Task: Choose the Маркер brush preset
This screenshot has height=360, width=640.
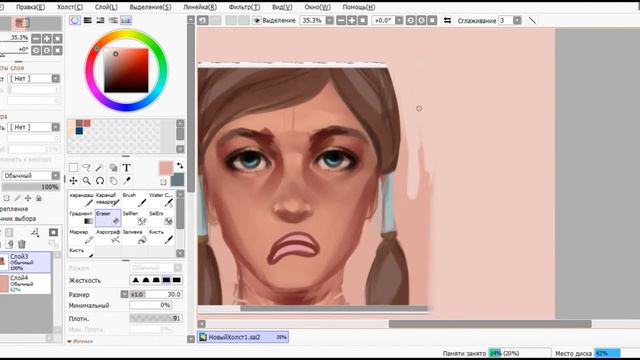Action: [x=81, y=236]
